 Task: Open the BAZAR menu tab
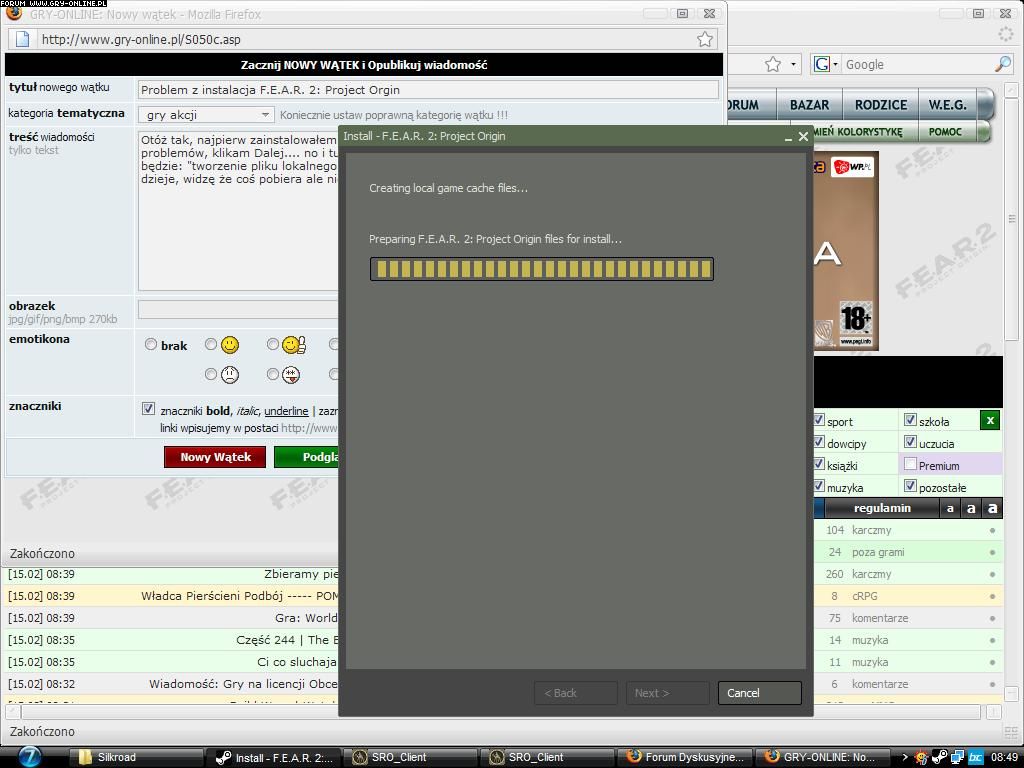click(809, 105)
